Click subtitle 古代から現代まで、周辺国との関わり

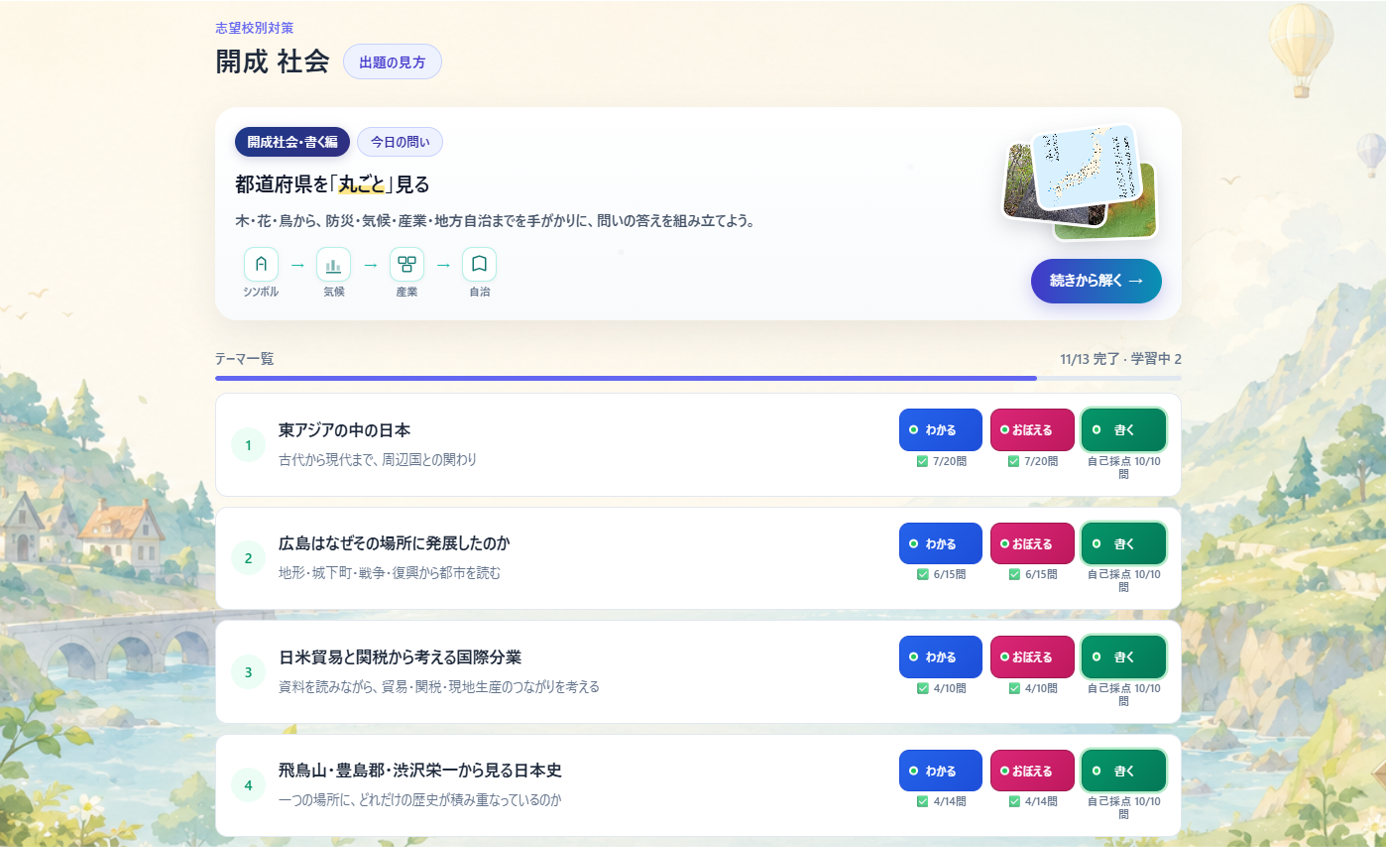(x=378, y=460)
